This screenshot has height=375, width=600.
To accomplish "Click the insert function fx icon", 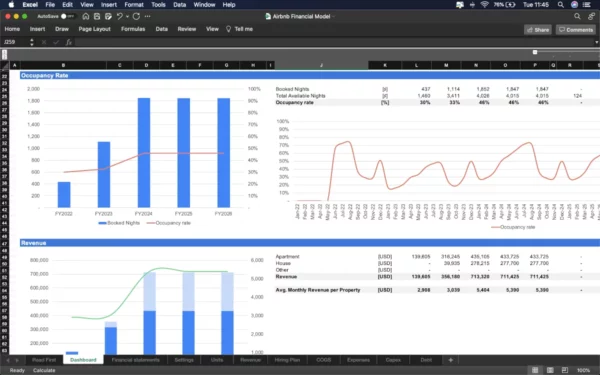I will point(69,42).
